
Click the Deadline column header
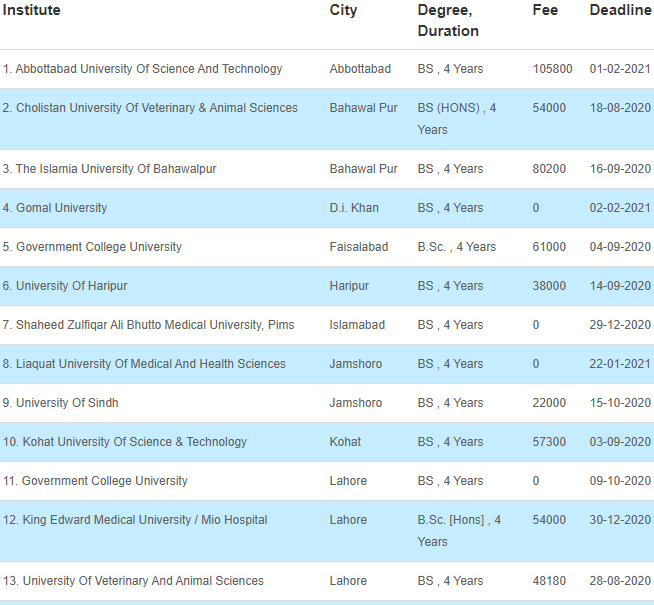[x=621, y=10]
